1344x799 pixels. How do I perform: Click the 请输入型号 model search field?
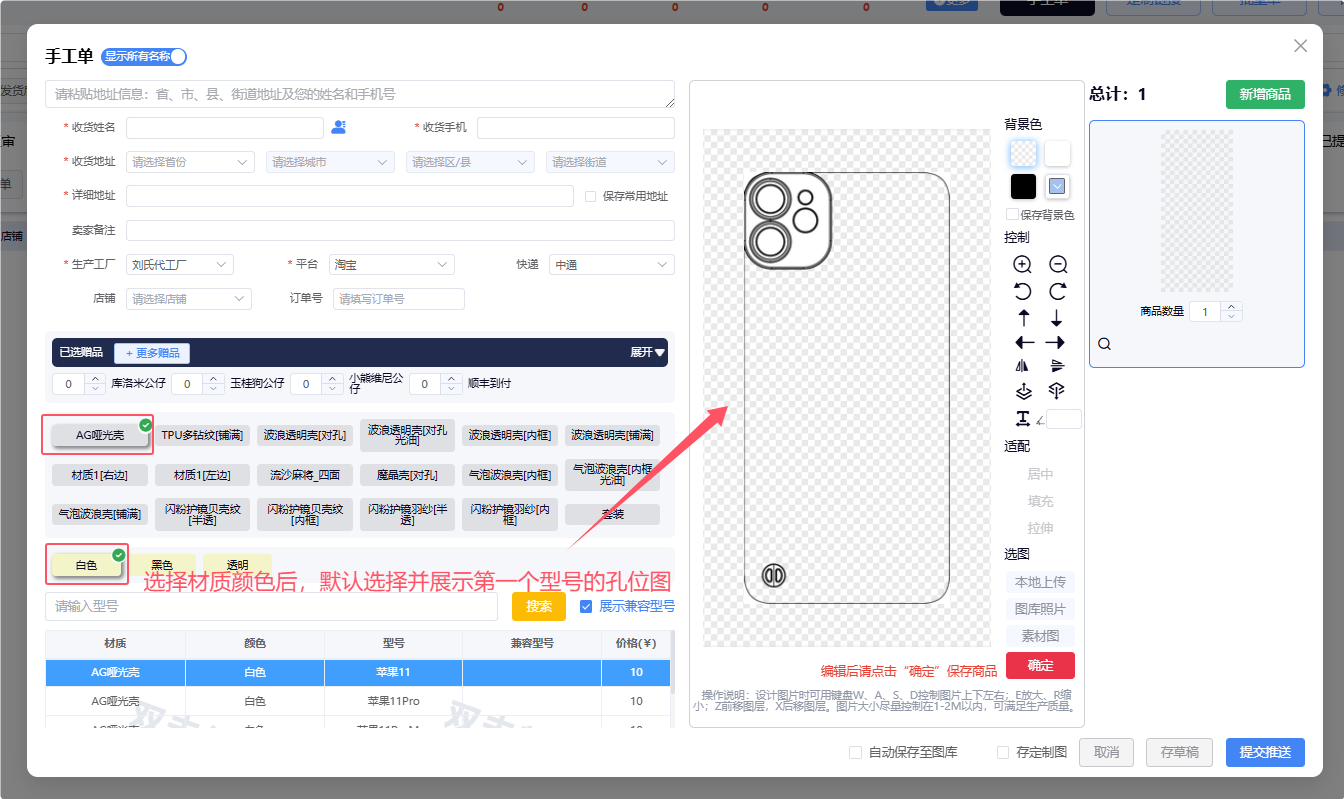click(x=271, y=606)
